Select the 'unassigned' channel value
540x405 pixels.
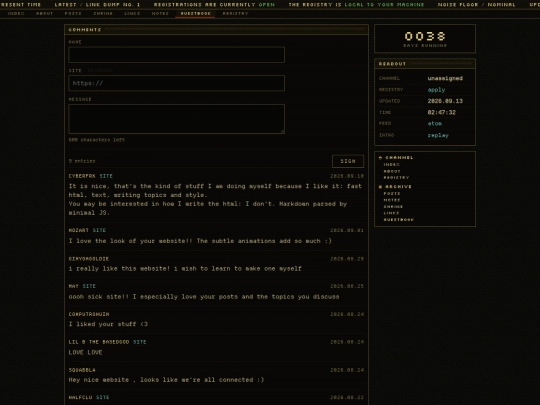coord(445,79)
